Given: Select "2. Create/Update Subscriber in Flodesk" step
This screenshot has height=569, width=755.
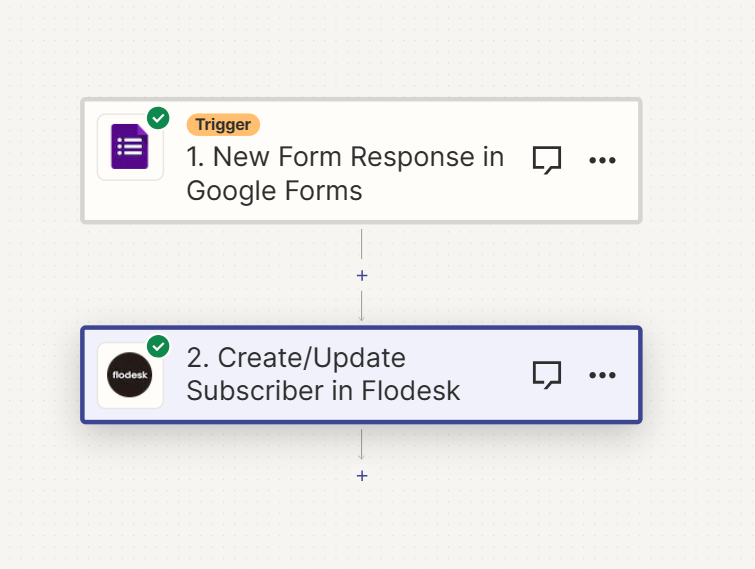Looking at the screenshot, I should coord(361,375).
